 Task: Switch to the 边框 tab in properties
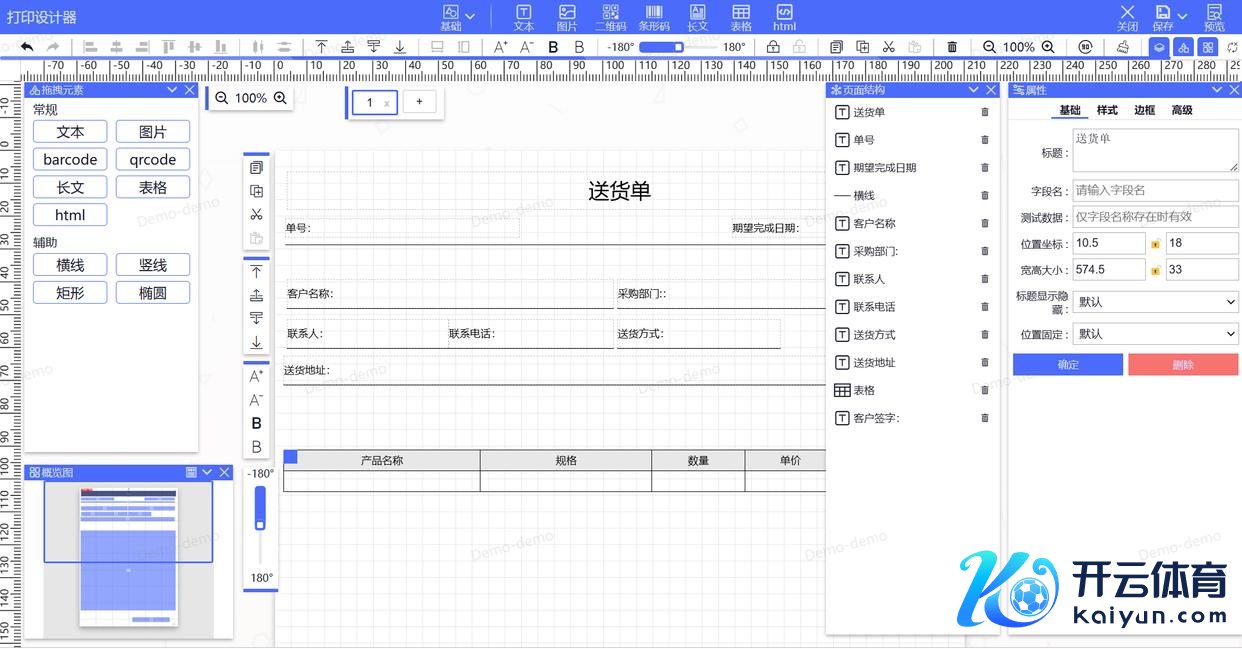(x=1144, y=110)
